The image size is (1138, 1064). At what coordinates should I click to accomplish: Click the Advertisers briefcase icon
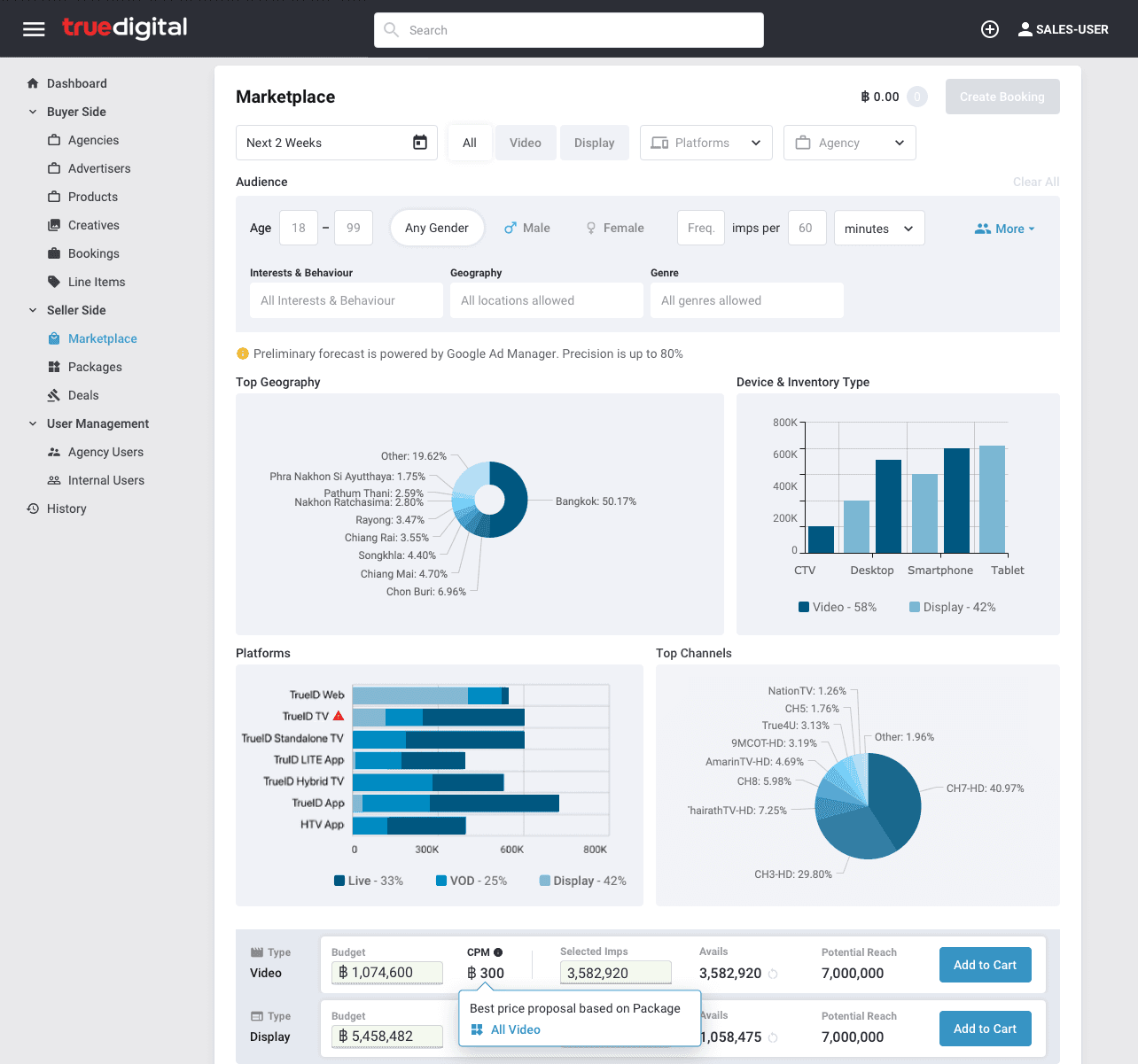point(54,168)
